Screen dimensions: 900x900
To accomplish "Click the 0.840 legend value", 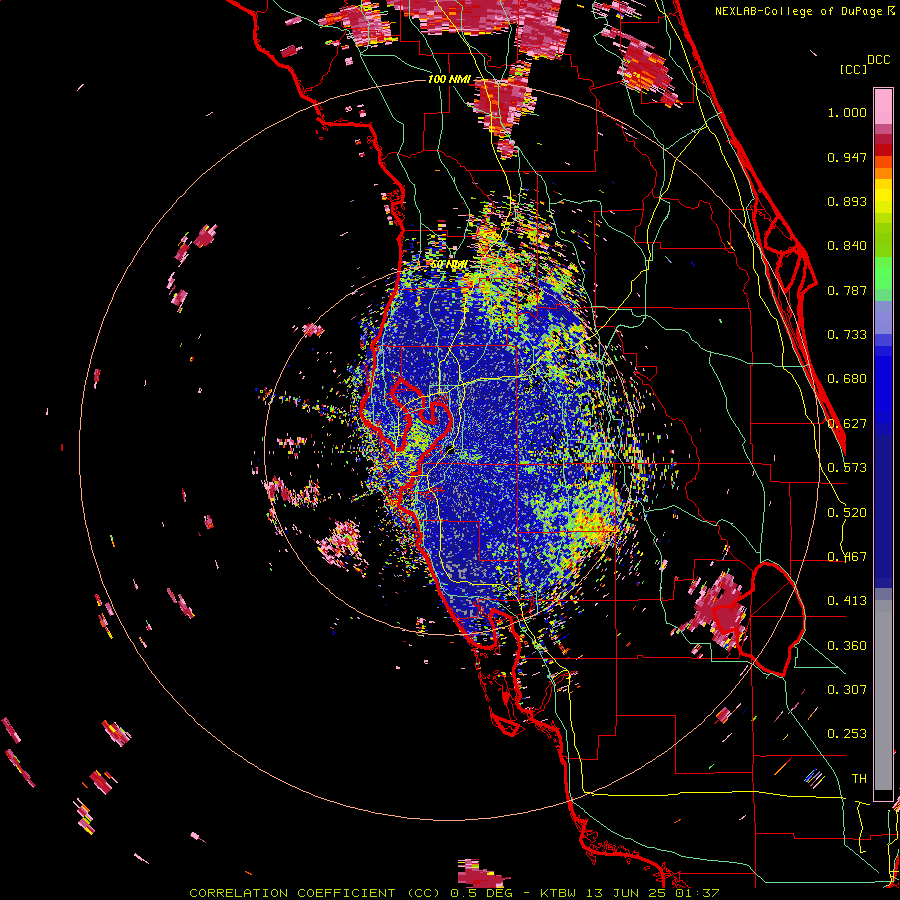I will [847, 246].
